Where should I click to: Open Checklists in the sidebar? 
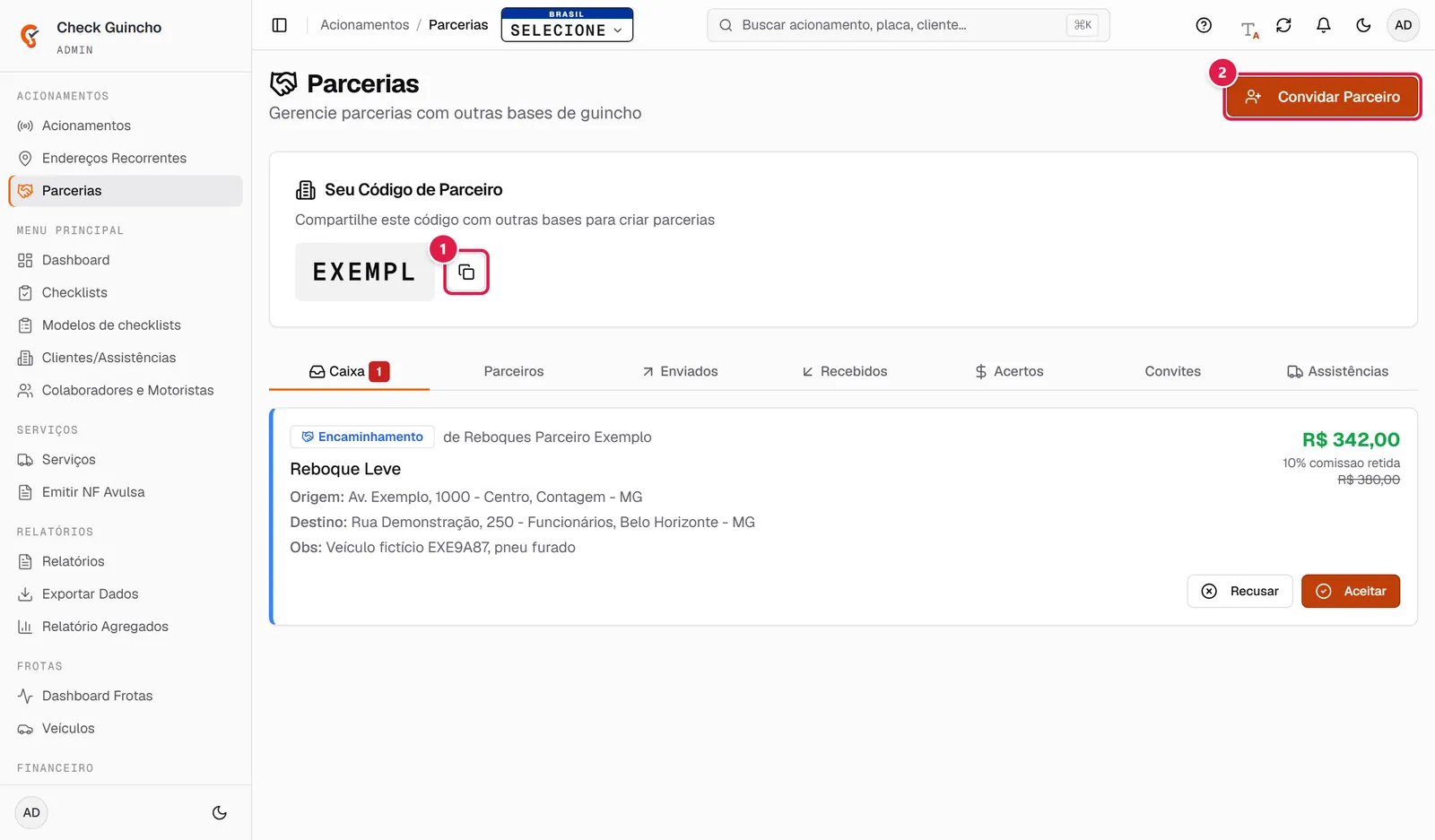coord(126,292)
